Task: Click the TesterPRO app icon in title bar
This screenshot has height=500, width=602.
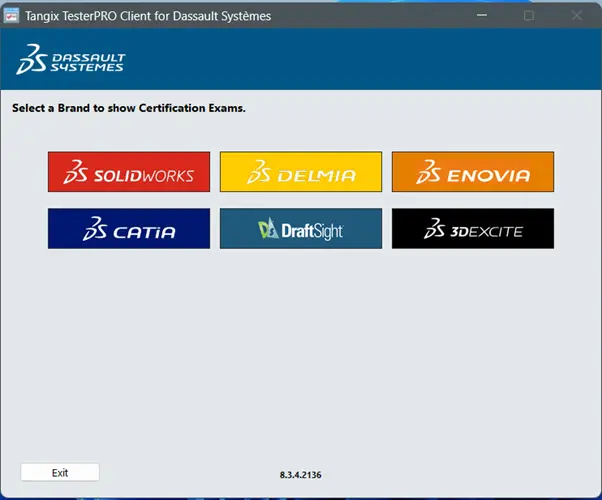Action: [11, 16]
